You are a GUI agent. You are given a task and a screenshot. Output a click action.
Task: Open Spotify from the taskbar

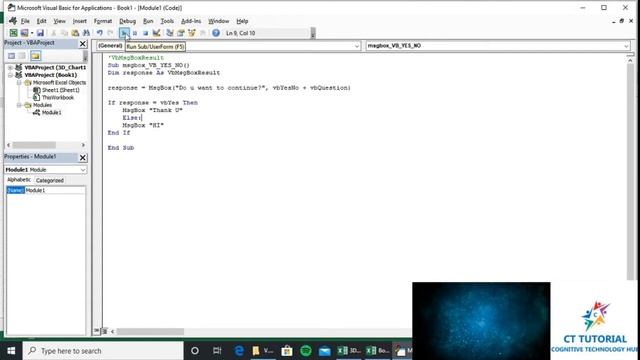click(x=306, y=351)
